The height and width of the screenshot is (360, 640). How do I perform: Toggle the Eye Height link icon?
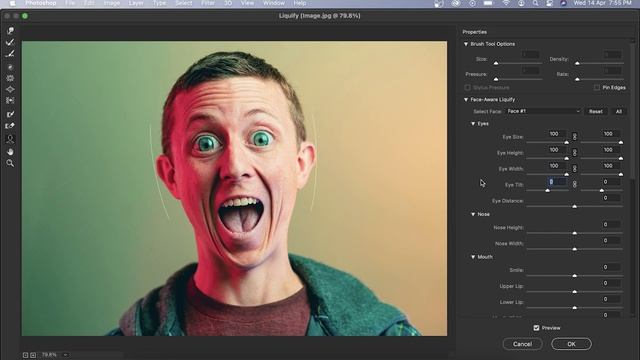tap(574, 152)
